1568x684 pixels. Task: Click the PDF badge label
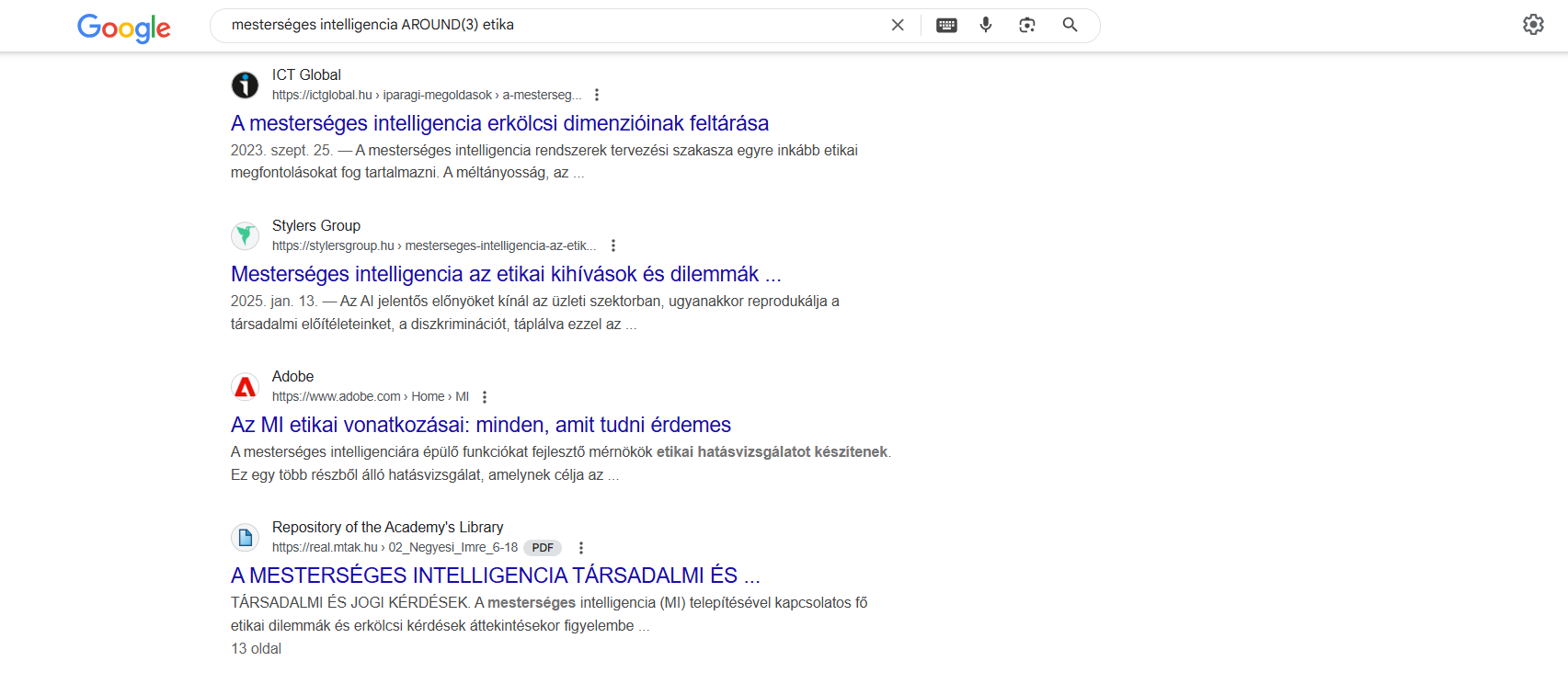tap(543, 547)
